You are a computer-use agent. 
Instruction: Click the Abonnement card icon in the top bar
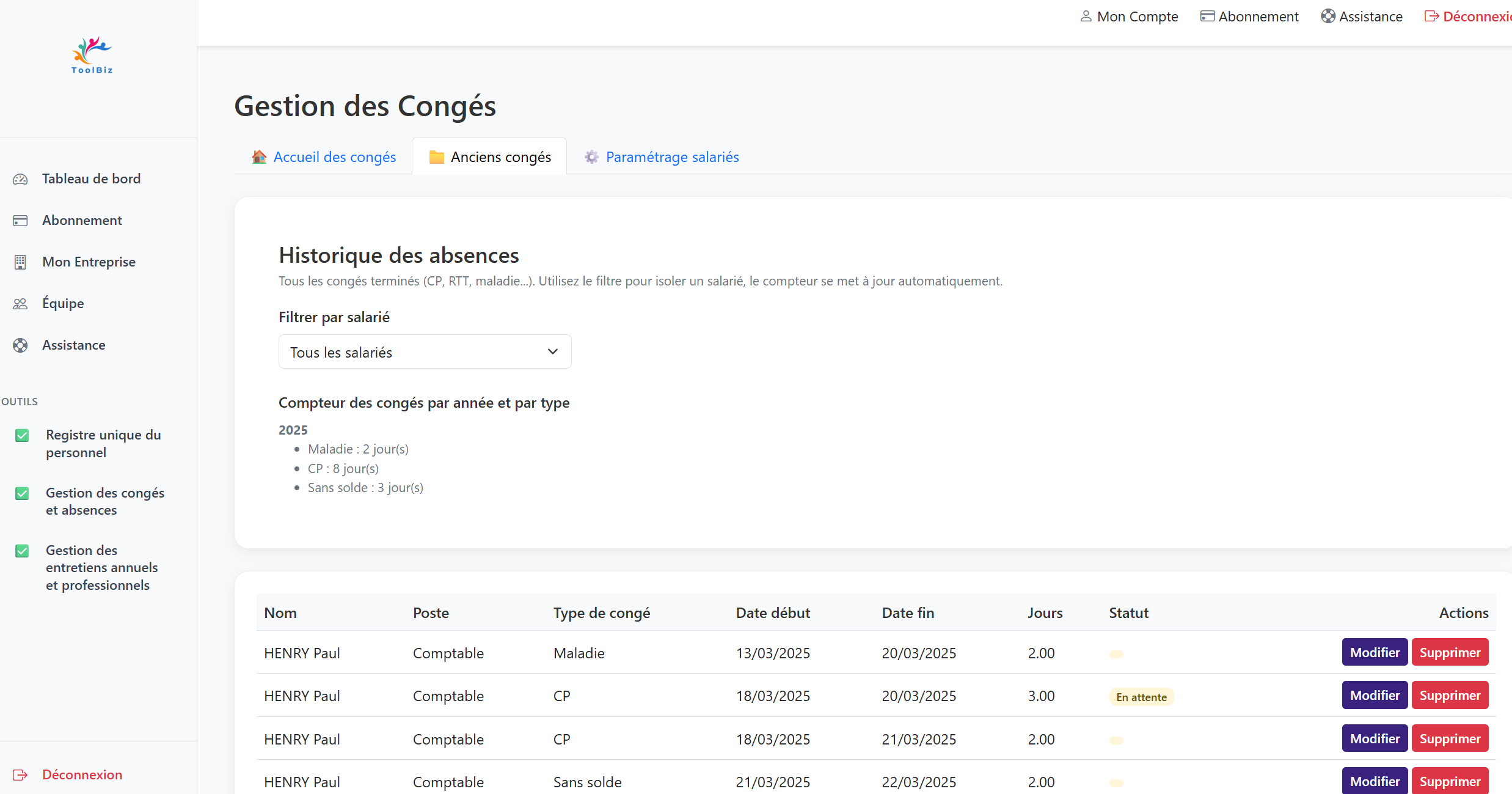click(1207, 16)
